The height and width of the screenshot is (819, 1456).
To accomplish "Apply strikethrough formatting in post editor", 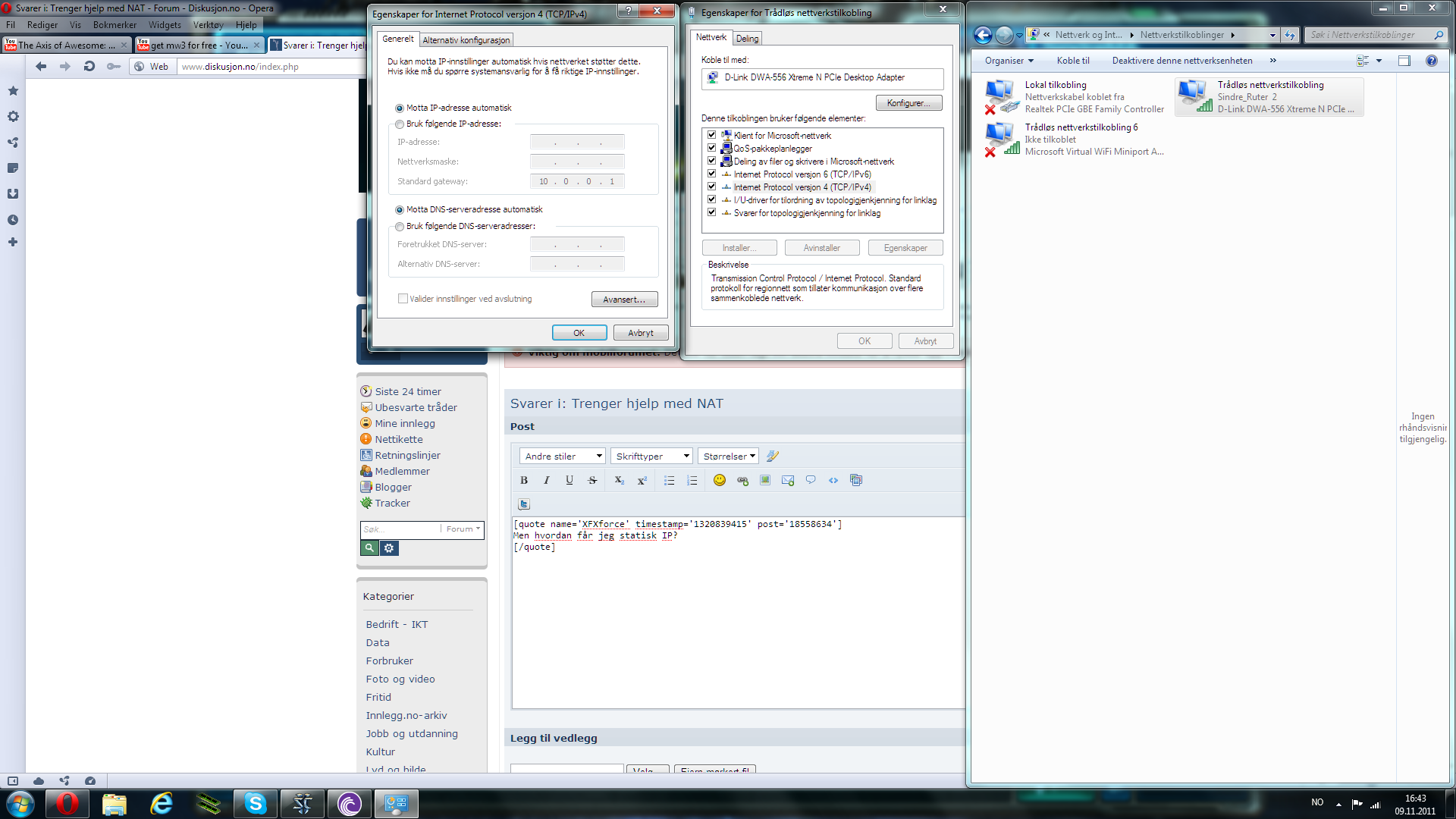I will point(592,480).
